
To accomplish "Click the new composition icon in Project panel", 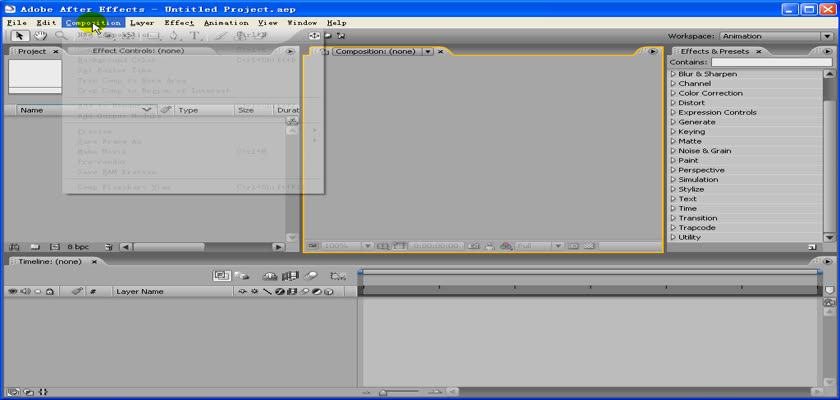I will [x=54, y=247].
